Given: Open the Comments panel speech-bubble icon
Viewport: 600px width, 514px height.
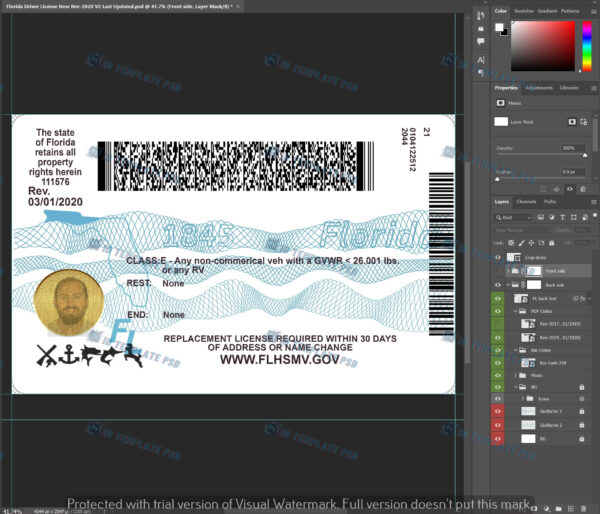Looking at the screenshot, I should [481, 41].
